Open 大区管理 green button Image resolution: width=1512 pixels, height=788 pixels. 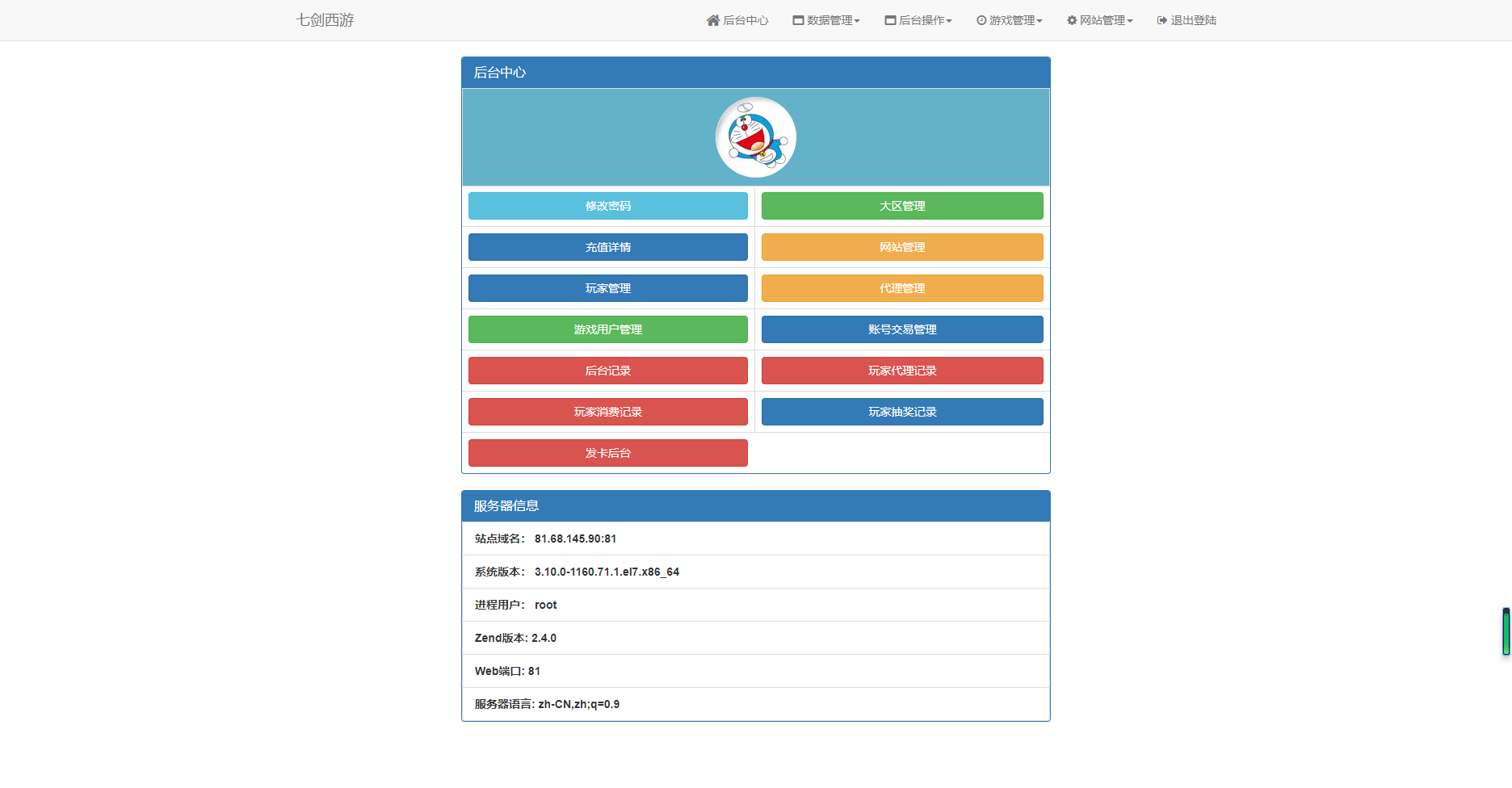pos(902,206)
